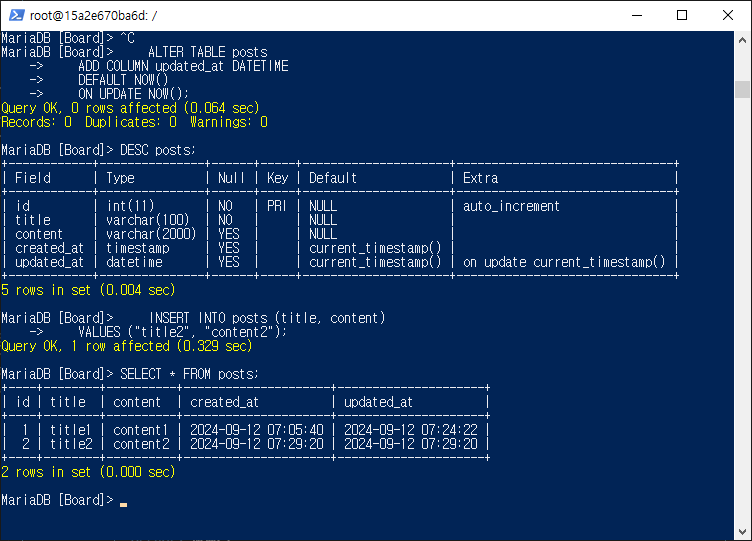Click the 'Null' column header
This screenshot has height=541, width=752.
tap(231, 178)
